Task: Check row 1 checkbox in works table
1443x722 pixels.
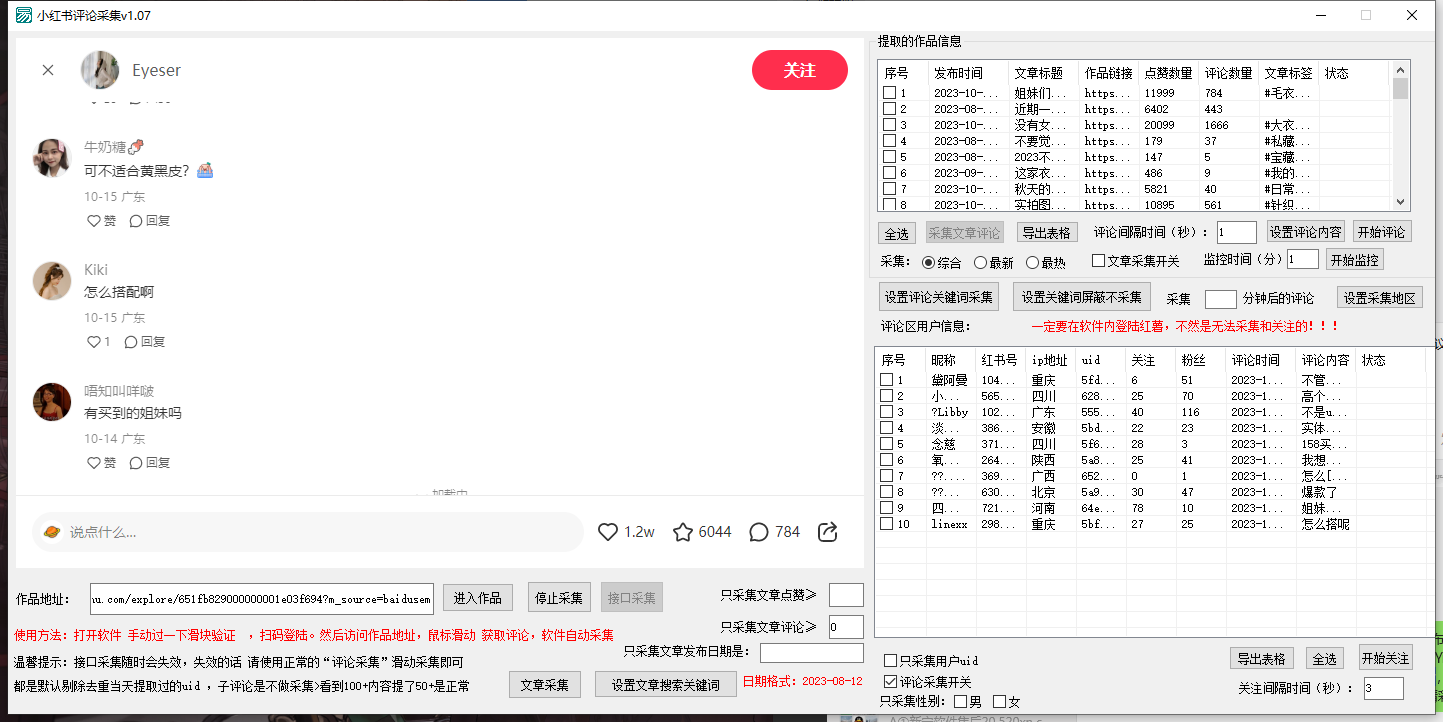Action: point(890,93)
